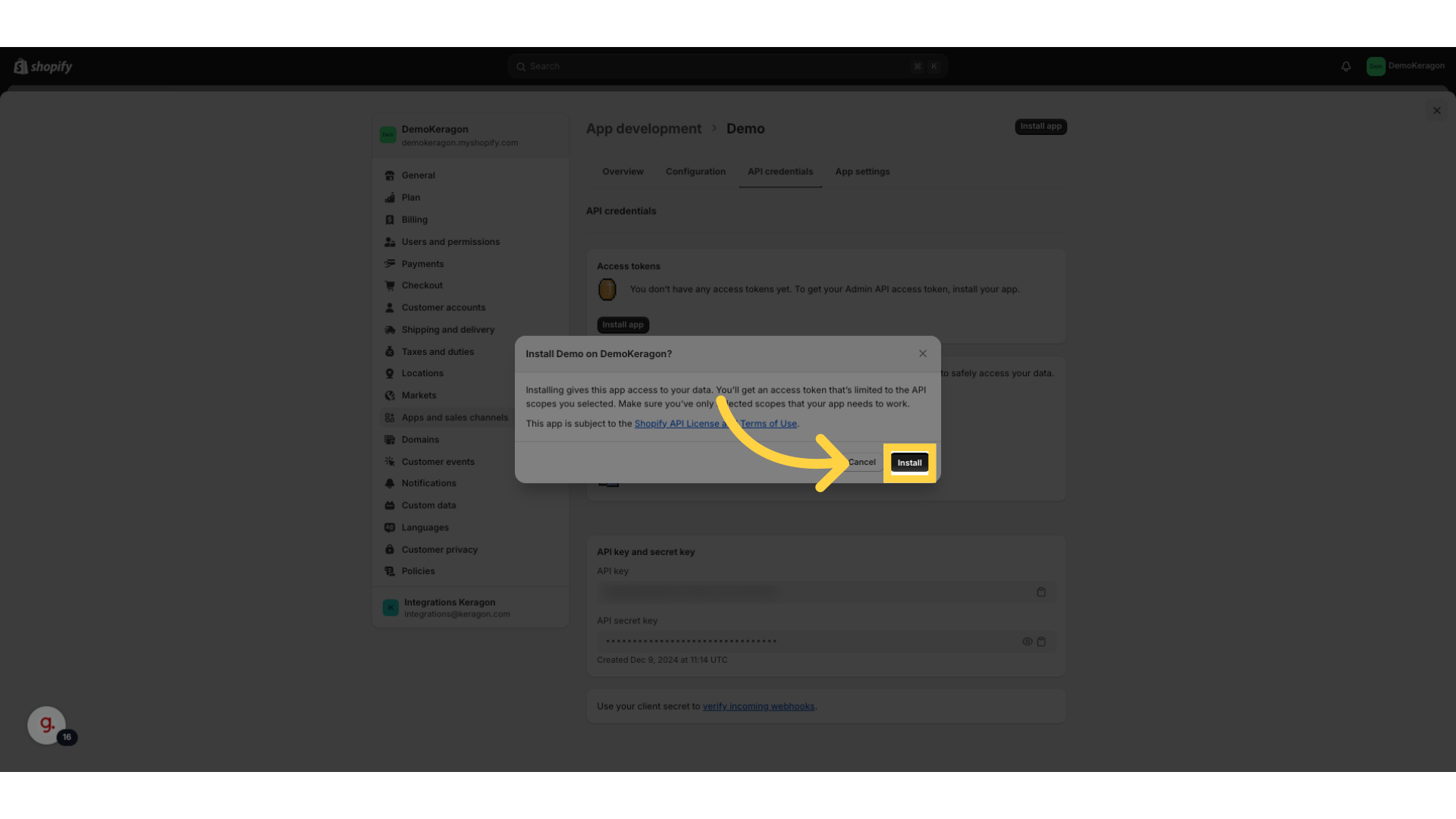Cancel the install dialog

pyautogui.click(x=861, y=462)
